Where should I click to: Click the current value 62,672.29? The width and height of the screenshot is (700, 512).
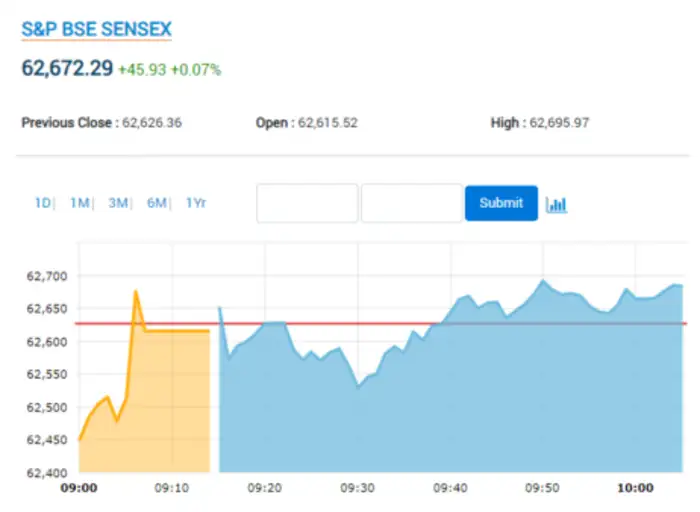(66, 69)
